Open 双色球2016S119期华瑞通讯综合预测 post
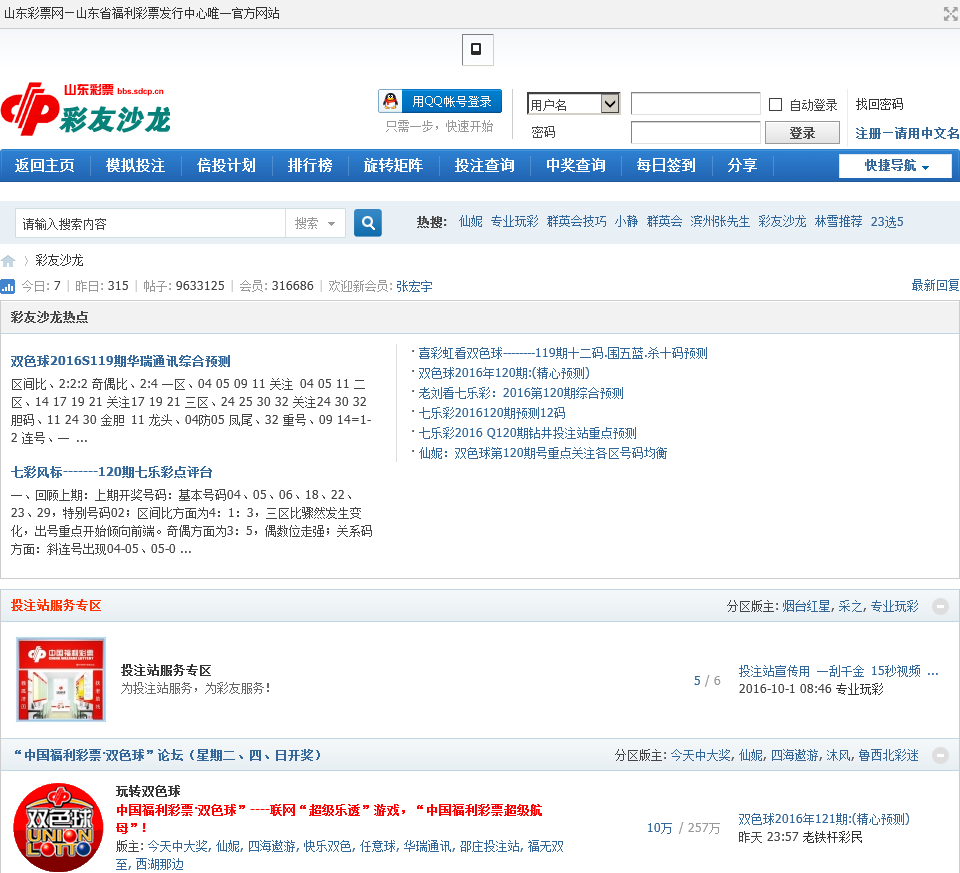This screenshot has width=960, height=873. [121, 361]
